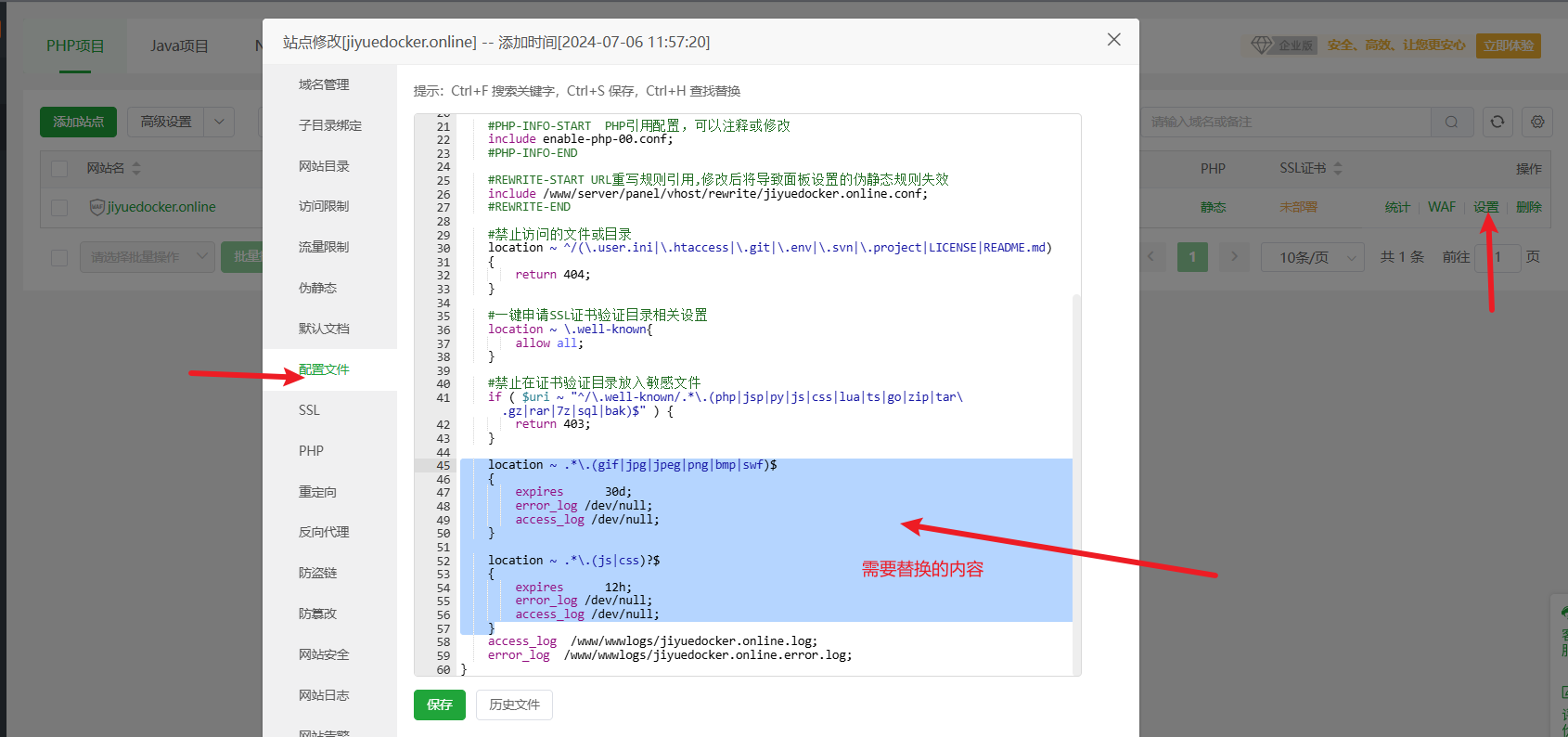
Task: Click the WAF shield icon beside jiyuedocker.online
Action: (x=96, y=207)
